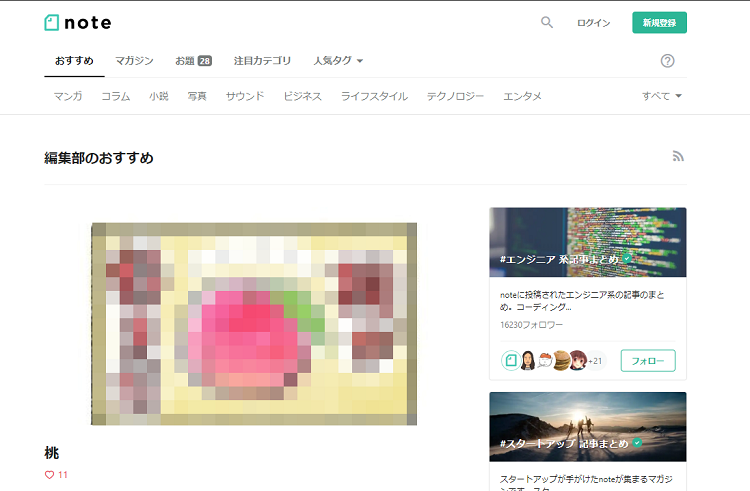This screenshot has height=491, width=750.
Task: Open the pixelated featured article image
Action: tap(254, 324)
